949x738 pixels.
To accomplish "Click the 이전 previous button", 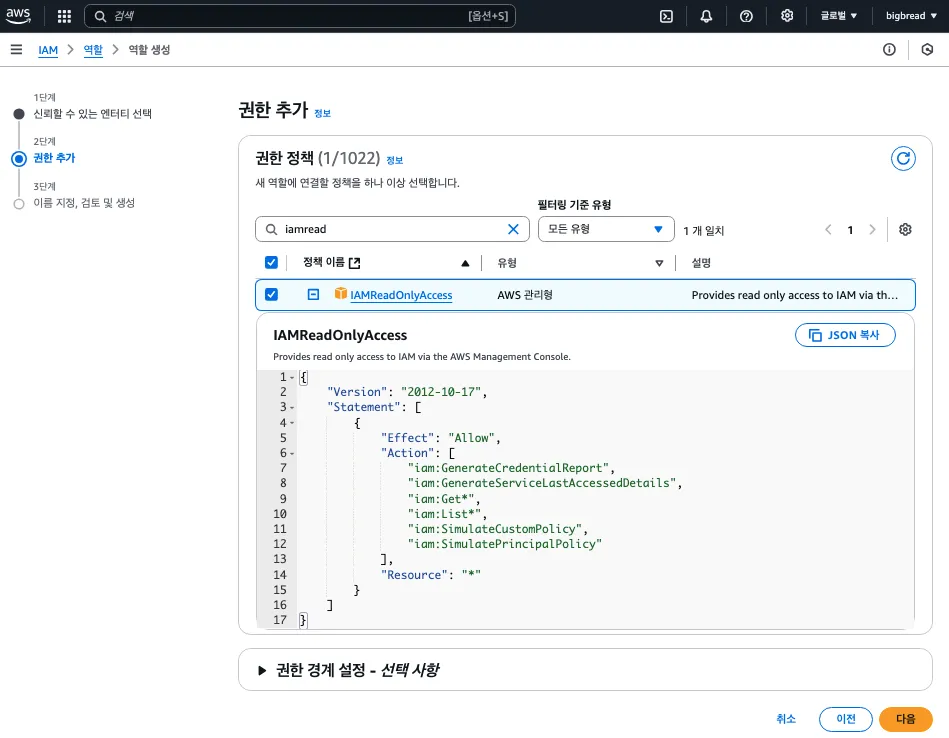I will [x=846, y=719].
